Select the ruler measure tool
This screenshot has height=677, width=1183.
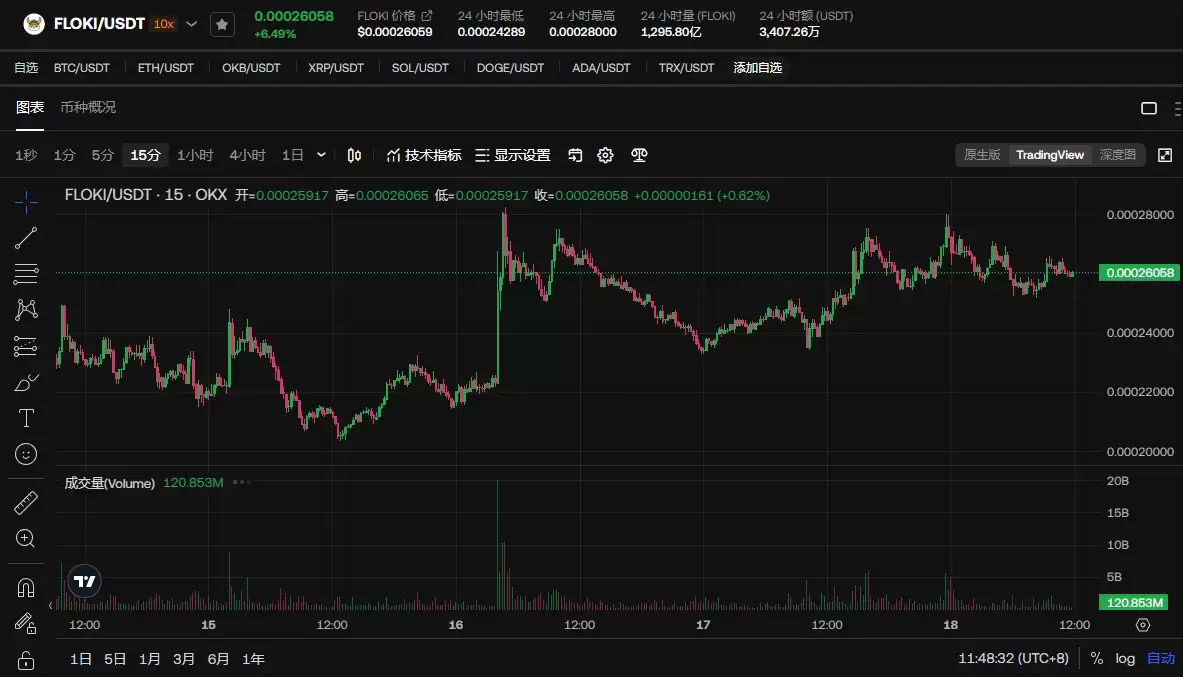(x=26, y=502)
